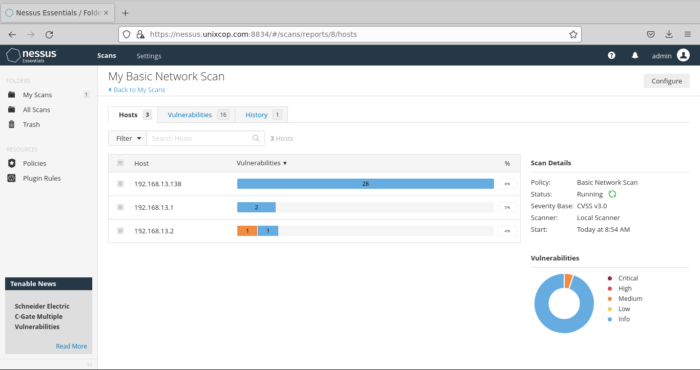Click the search magnifier icon in hosts field

[256, 138]
